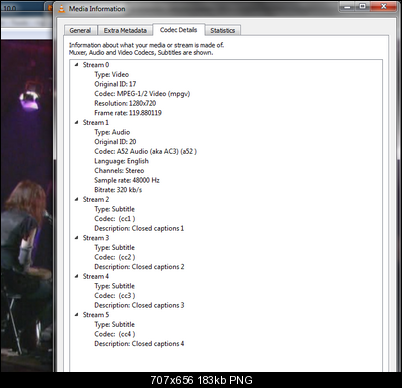The height and width of the screenshot is (388, 402).
Task: Switch to the General tab
Action: (80, 30)
